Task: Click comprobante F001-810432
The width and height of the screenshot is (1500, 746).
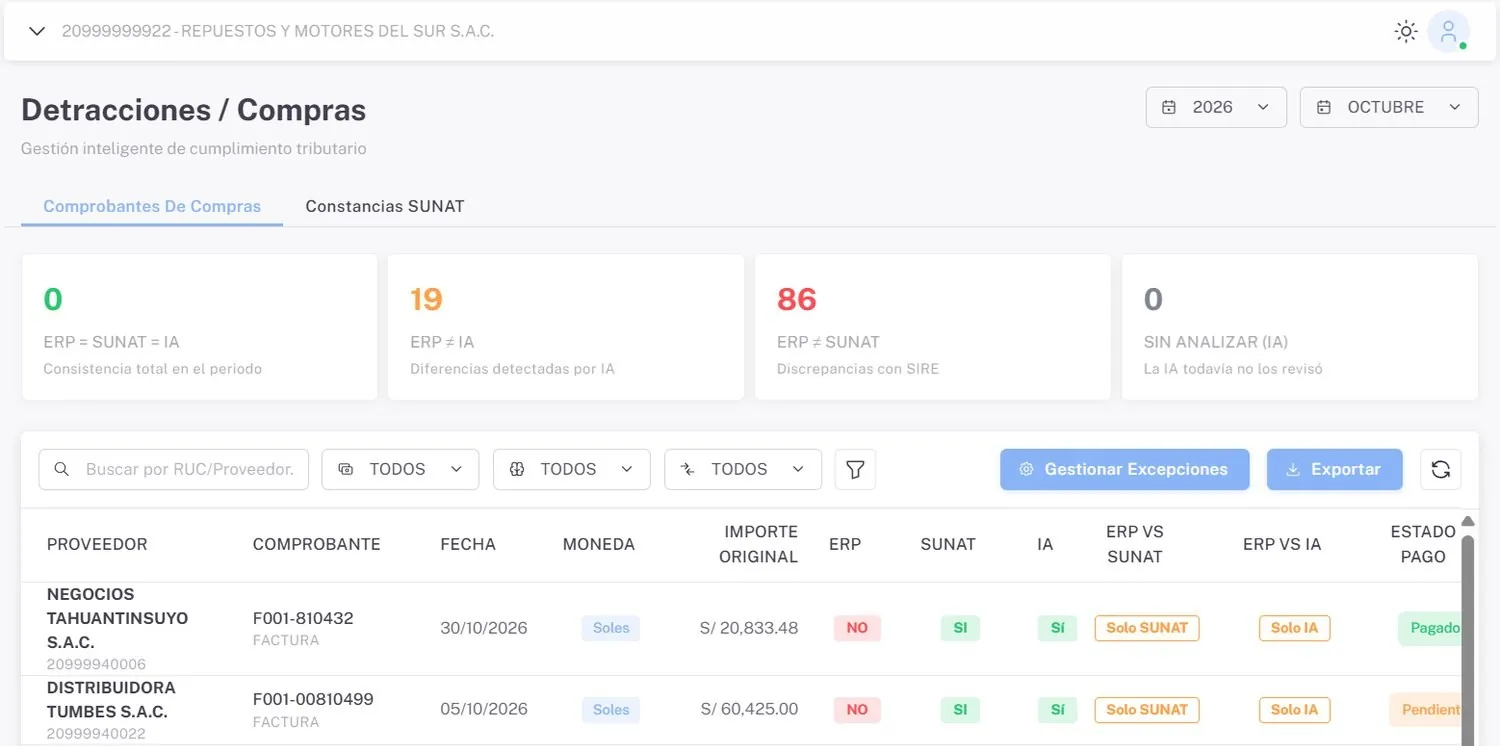Action: coord(303,618)
